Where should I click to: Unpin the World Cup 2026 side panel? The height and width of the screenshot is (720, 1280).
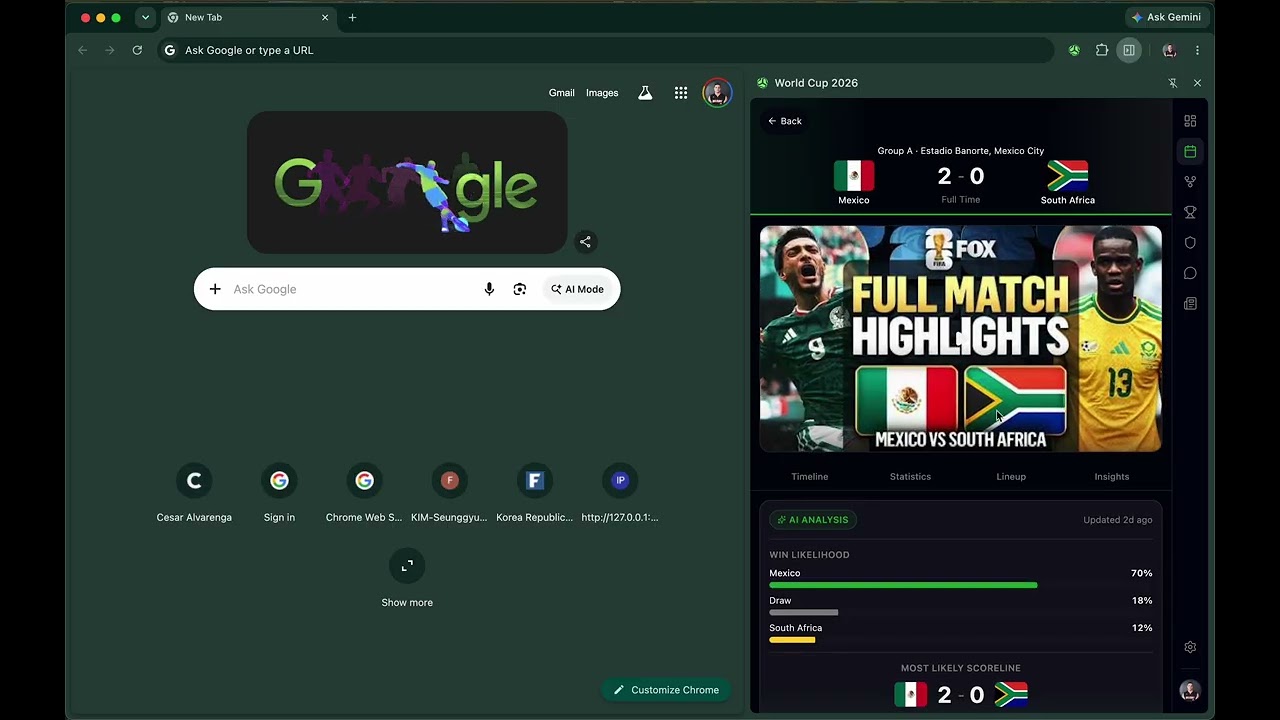[1173, 83]
